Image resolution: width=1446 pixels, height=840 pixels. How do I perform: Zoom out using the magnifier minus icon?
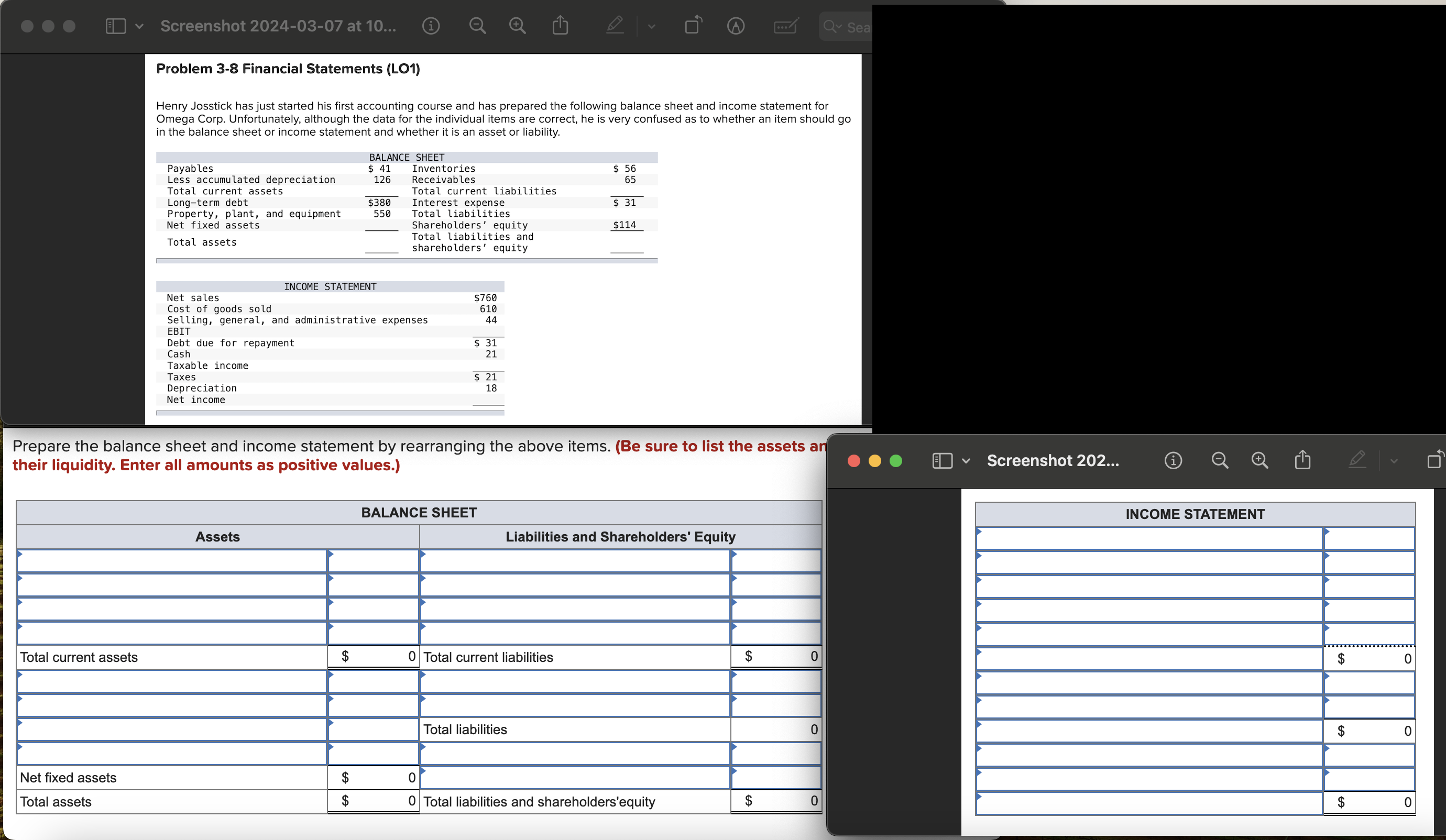[477, 26]
